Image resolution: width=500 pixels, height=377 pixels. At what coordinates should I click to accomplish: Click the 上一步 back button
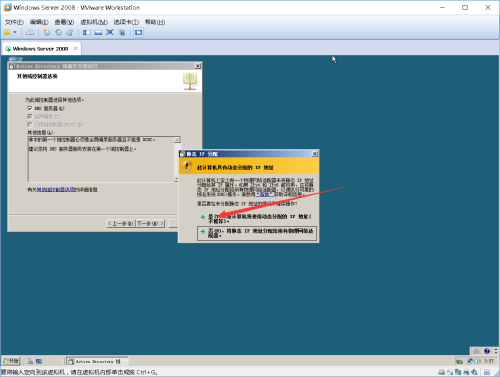point(121,223)
